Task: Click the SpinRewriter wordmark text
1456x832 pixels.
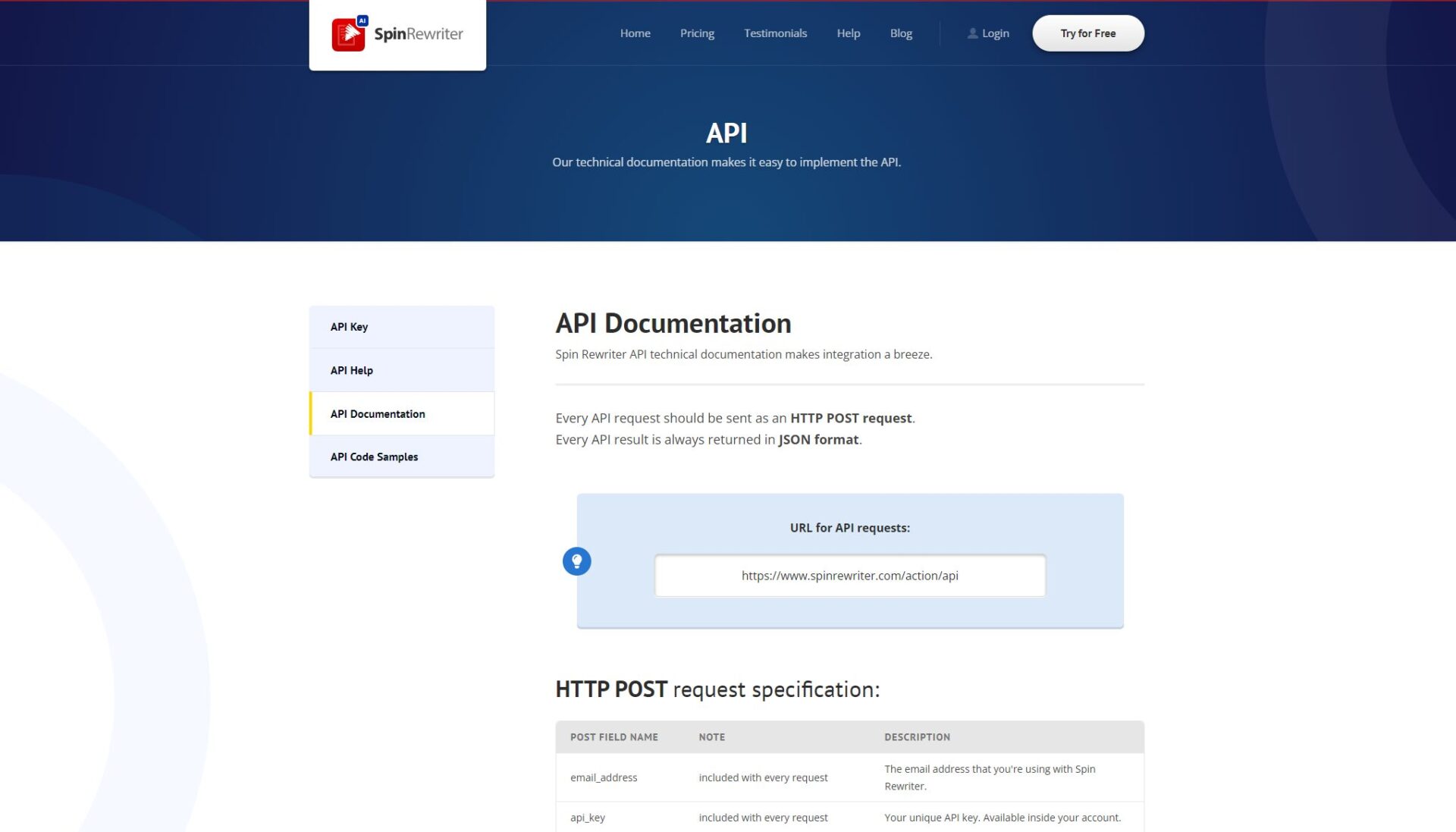Action: click(419, 34)
